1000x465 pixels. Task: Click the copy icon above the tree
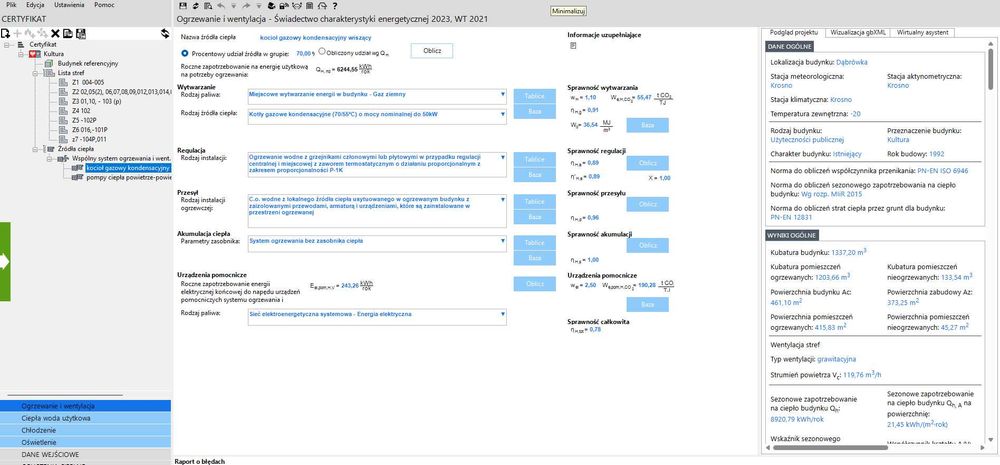click(68, 33)
